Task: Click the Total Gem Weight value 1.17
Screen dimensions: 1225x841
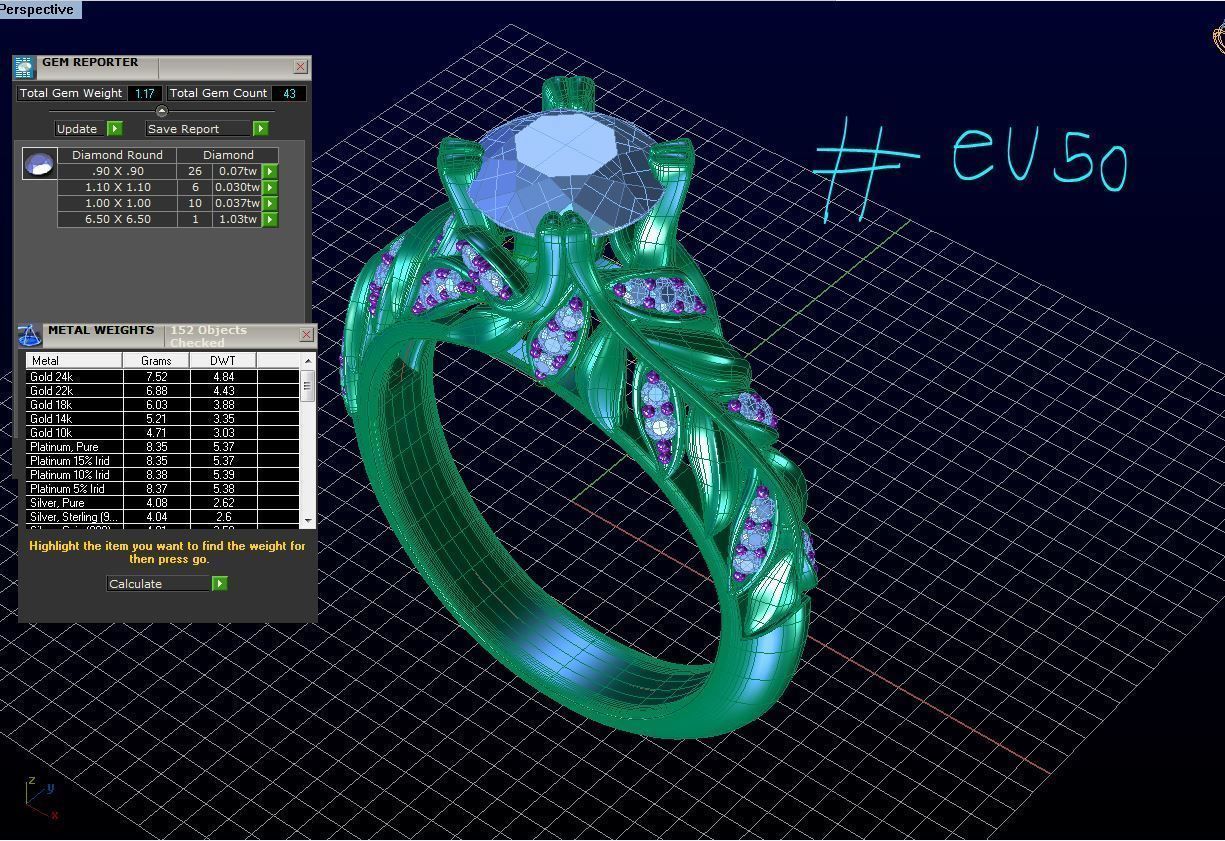Action: pyautogui.click(x=145, y=93)
